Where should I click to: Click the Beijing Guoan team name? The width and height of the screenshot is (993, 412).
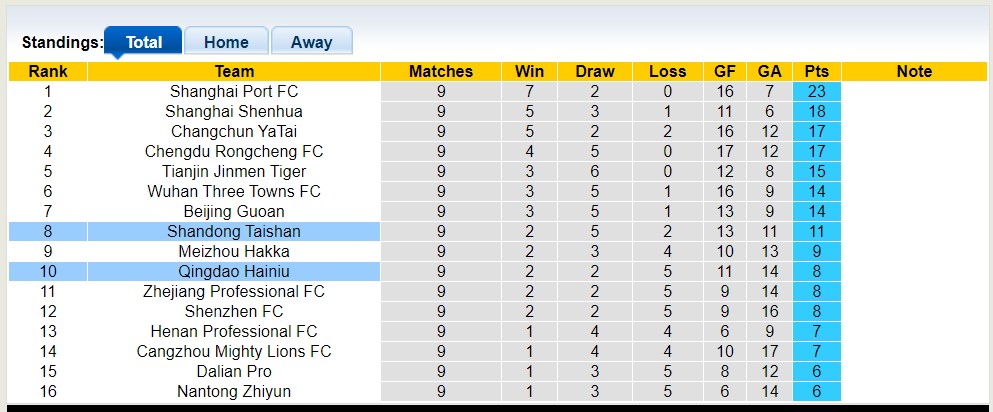(234, 211)
